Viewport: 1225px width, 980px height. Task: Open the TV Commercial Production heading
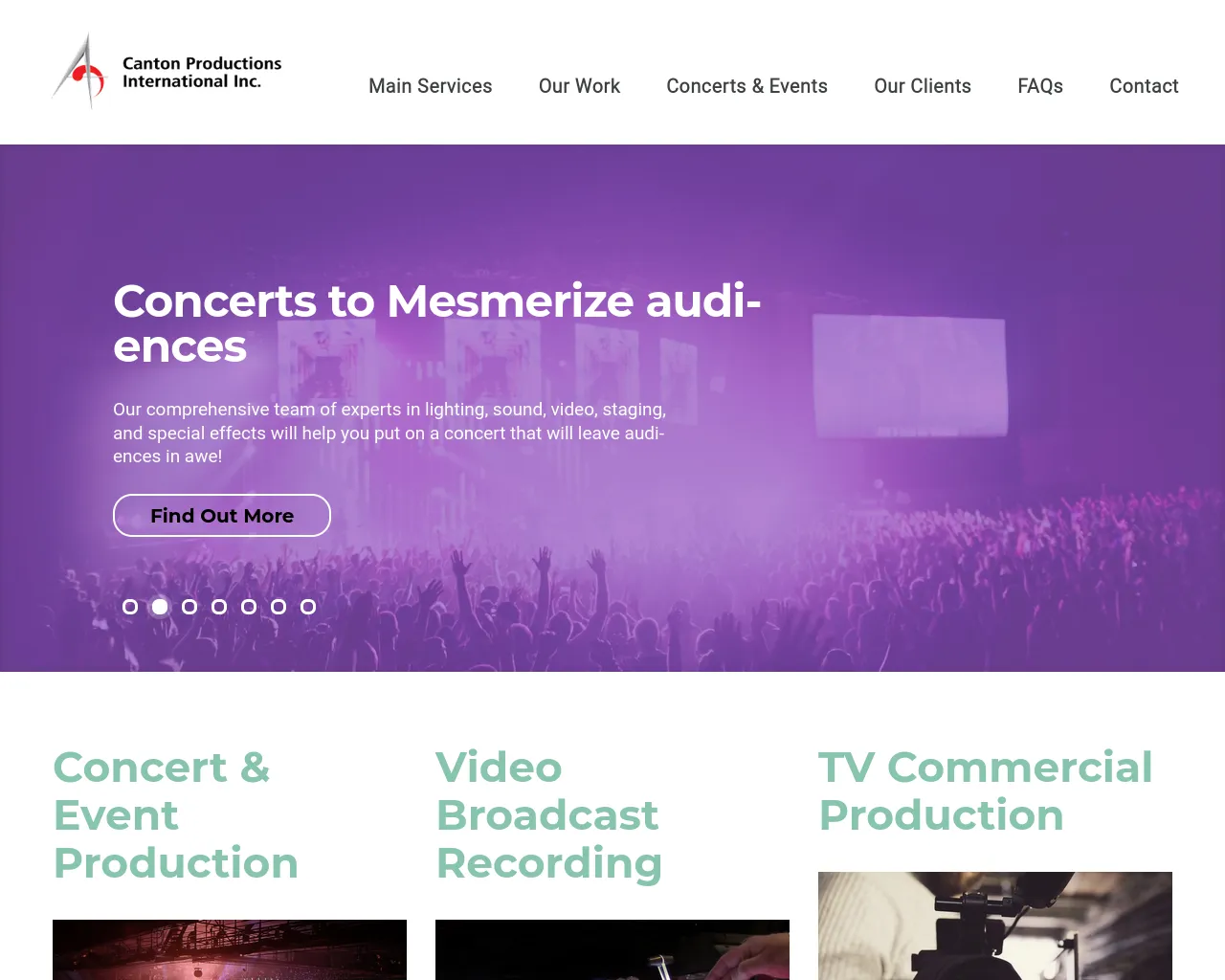[x=986, y=791]
